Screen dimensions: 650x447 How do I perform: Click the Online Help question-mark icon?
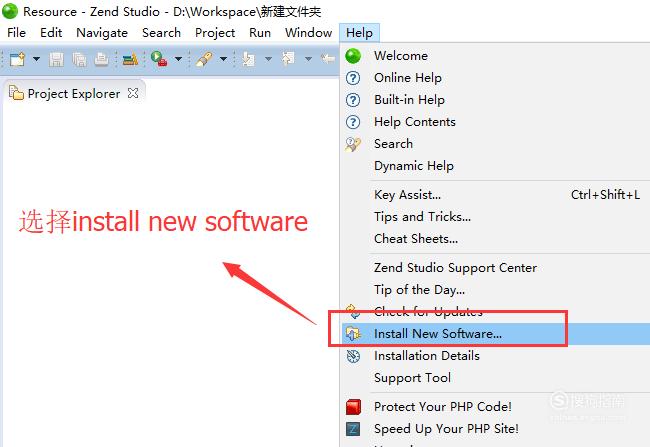pyautogui.click(x=353, y=78)
